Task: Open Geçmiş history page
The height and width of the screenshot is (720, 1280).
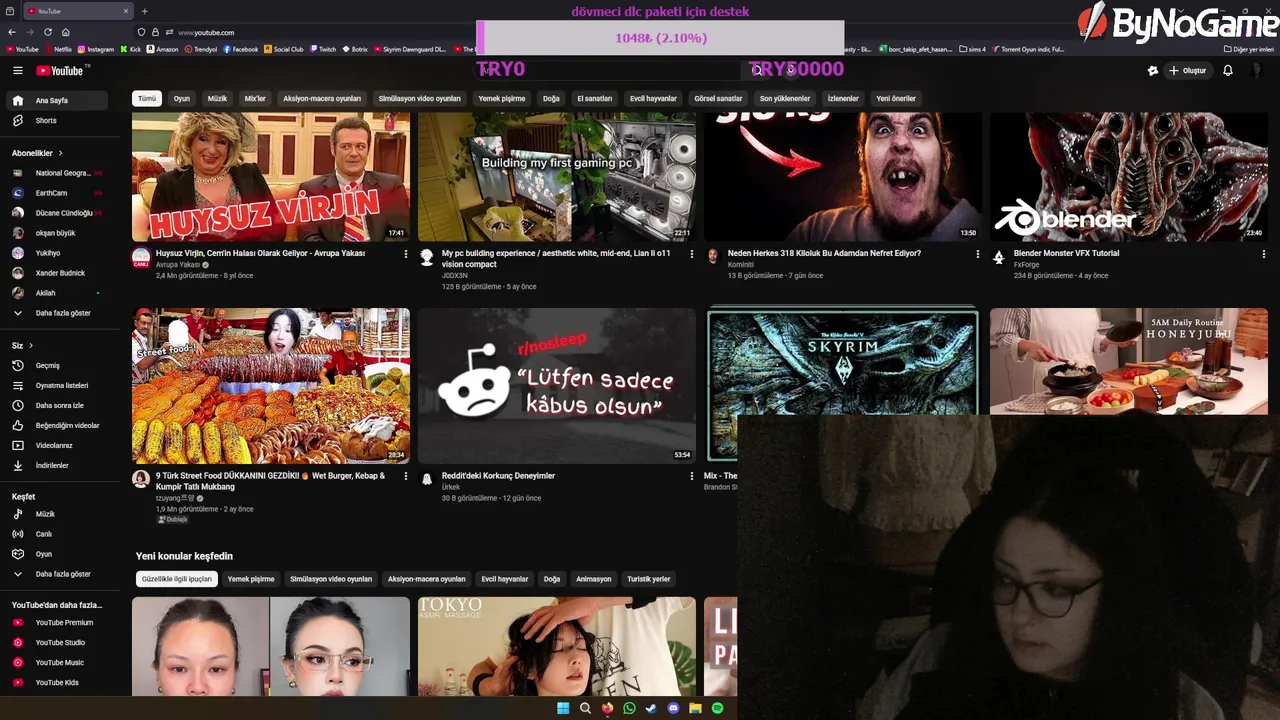Action: (x=48, y=365)
